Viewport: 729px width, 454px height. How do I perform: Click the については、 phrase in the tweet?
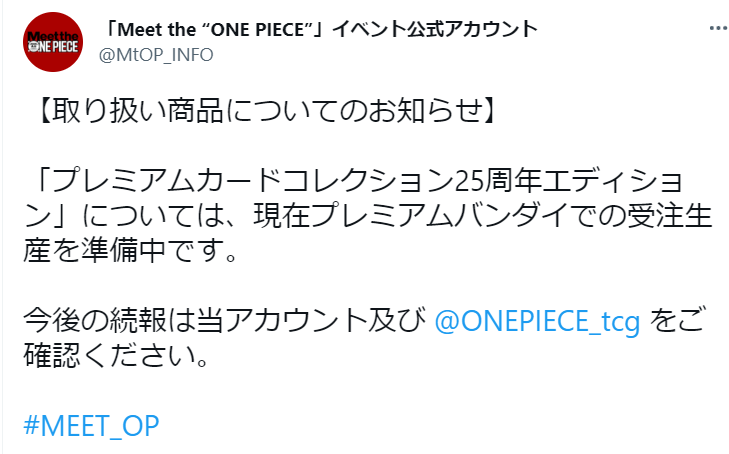click(x=162, y=217)
